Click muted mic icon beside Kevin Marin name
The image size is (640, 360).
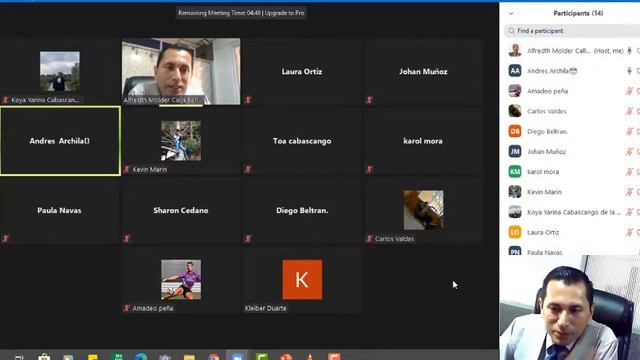[x=127, y=169]
